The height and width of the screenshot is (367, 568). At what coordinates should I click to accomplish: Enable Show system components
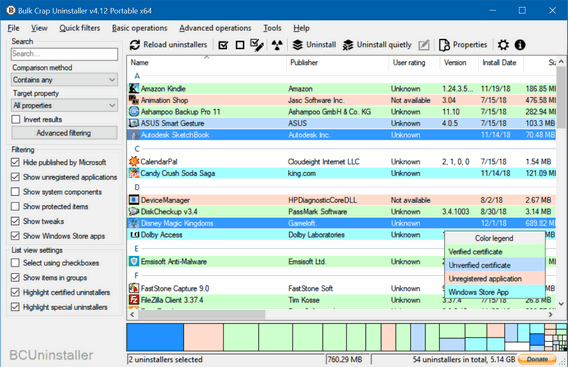pyautogui.click(x=15, y=192)
